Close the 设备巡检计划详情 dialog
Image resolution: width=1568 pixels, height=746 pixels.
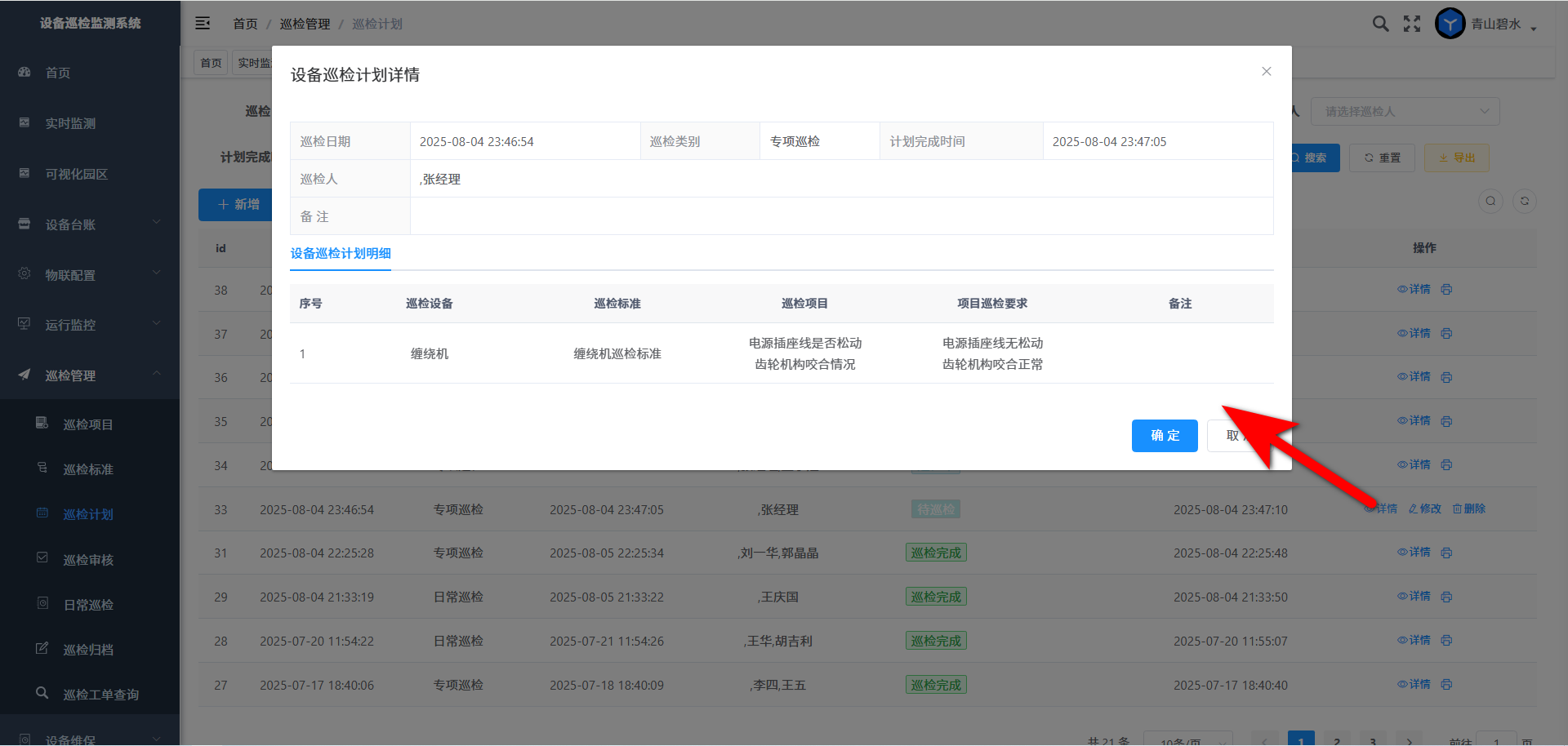click(1266, 72)
